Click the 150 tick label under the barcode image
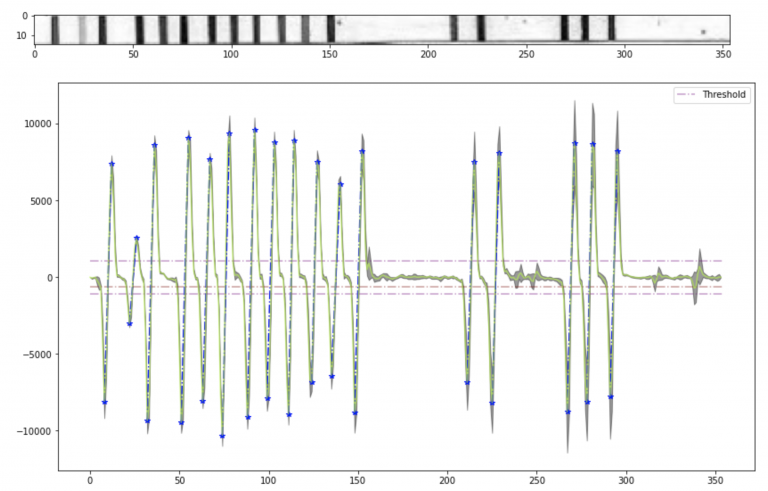 tap(329, 54)
